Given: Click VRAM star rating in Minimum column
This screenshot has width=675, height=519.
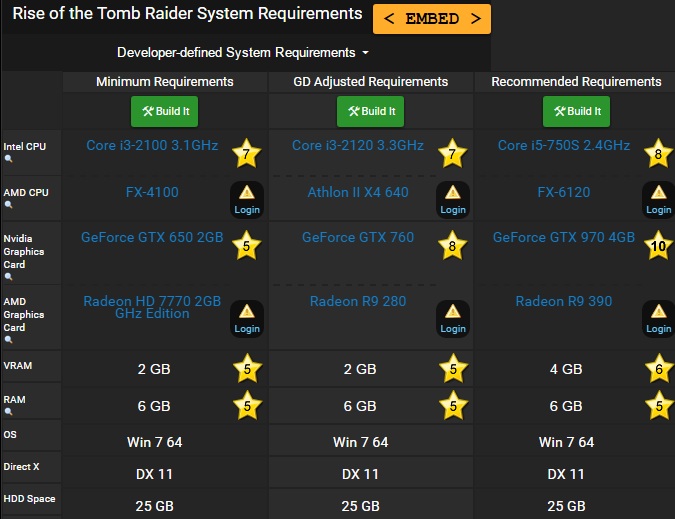Looking at the screenshot, I should coord(248,368).
